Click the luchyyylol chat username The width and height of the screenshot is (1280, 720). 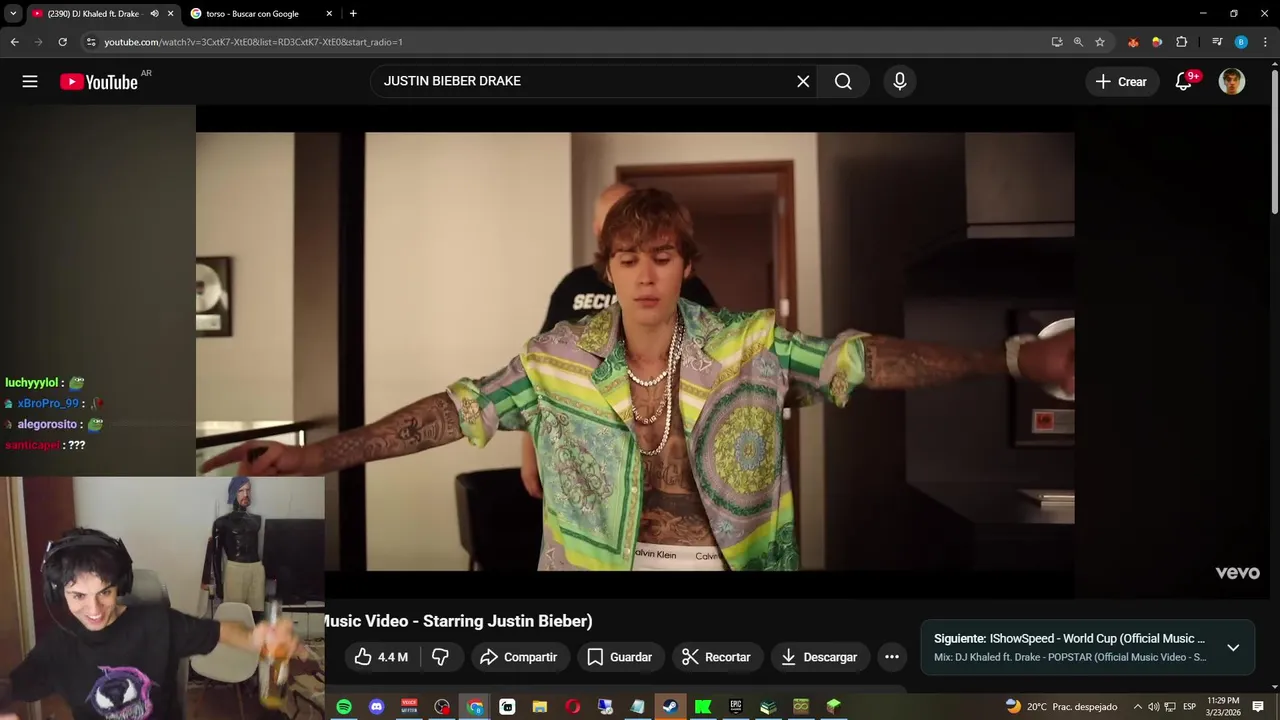31,383
